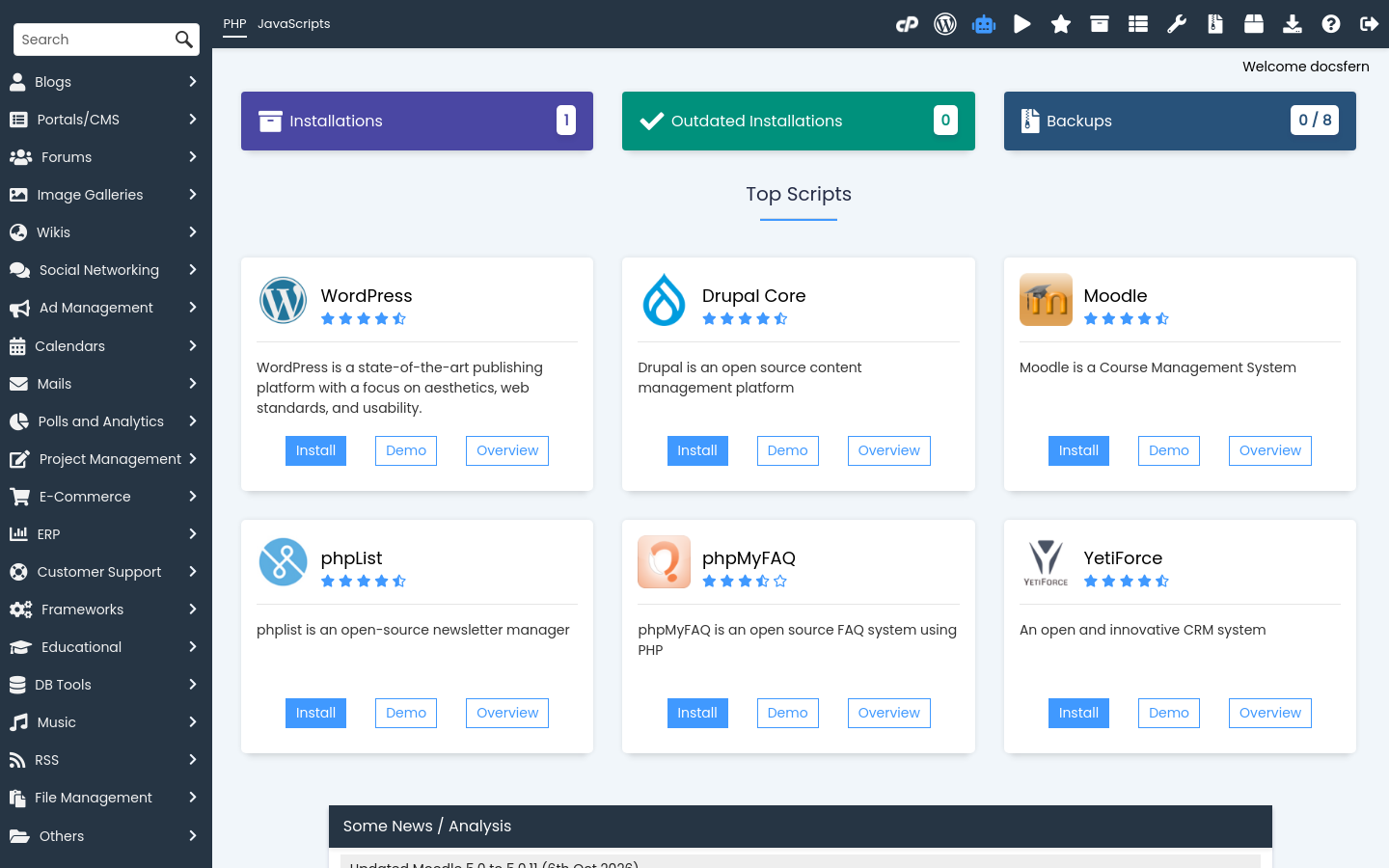This screenshot has width=1389, height=868.
Task: Open settings wrench icon
Action: click(1177, 24)
